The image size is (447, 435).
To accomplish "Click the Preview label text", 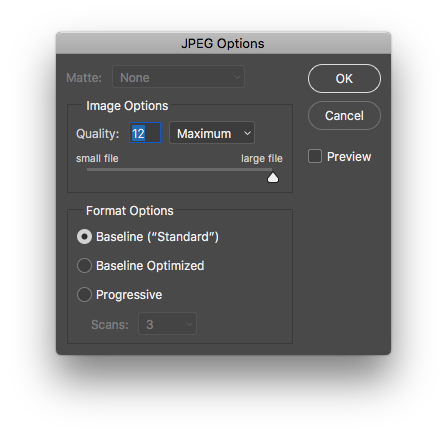I will 349,157.
